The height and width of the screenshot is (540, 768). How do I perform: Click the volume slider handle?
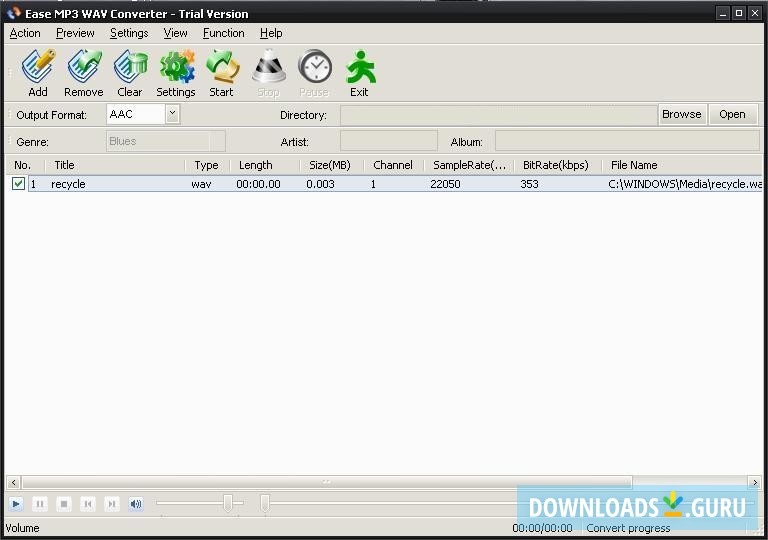228,503
